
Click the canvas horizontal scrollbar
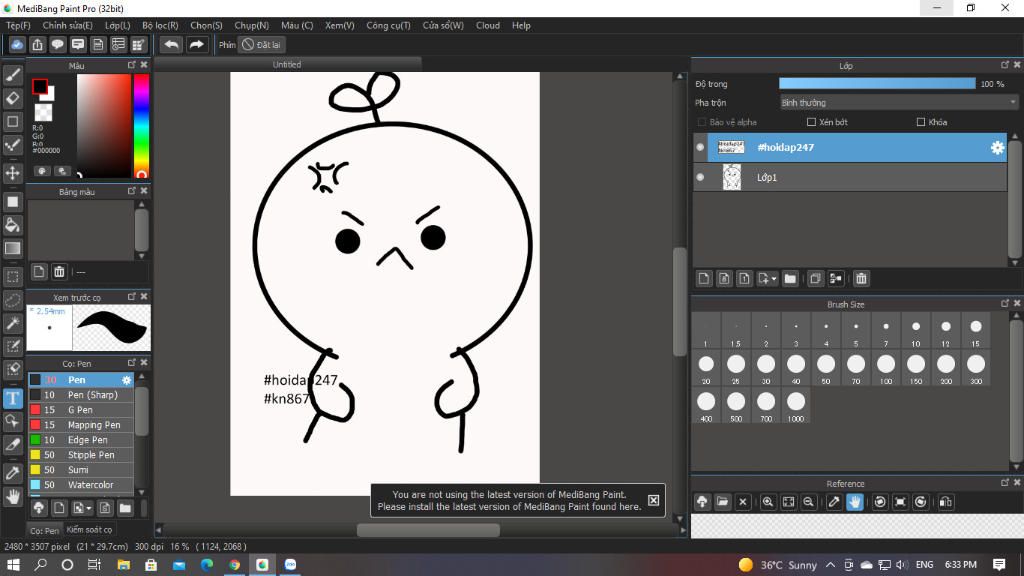pyautogui.click(x=428, y=530)
